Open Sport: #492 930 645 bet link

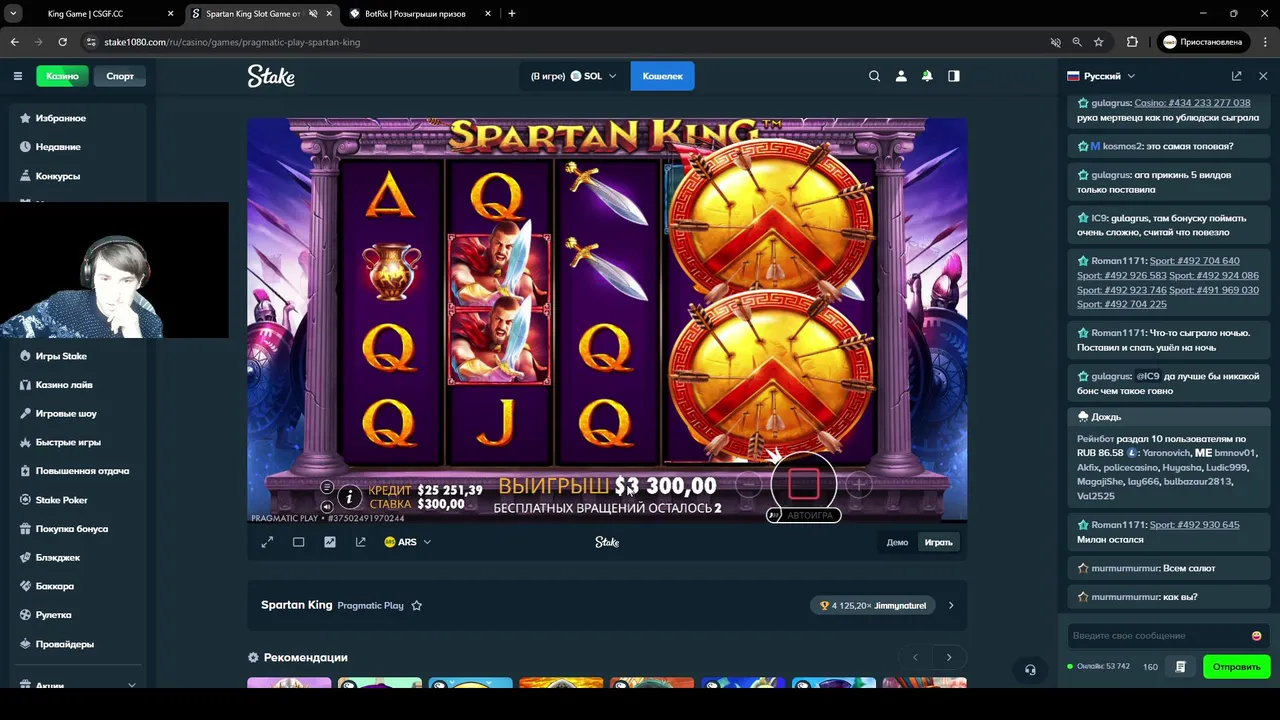point(1194,525)
